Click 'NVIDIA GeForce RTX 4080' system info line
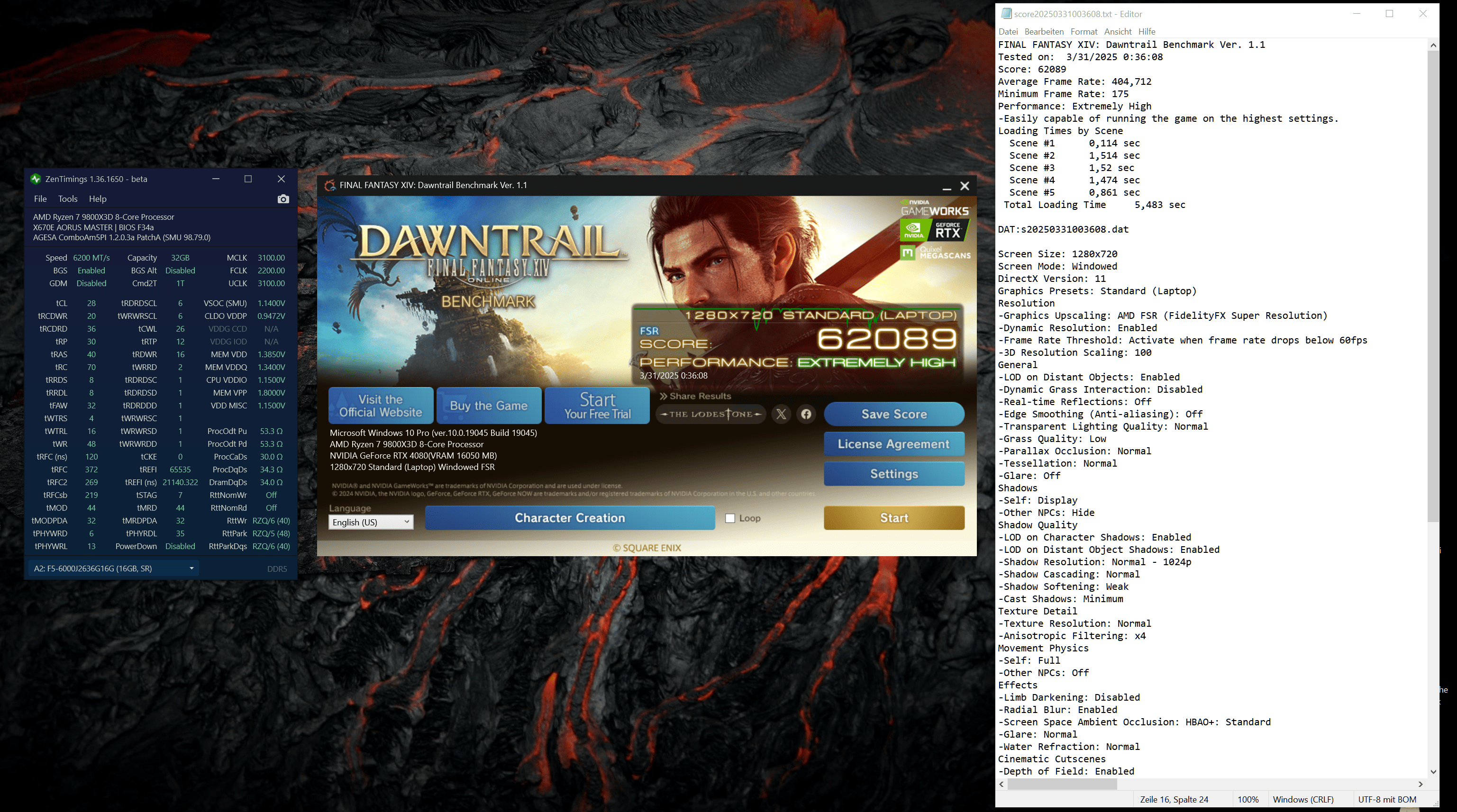The image size is (1457, 812). click(413, 456)
